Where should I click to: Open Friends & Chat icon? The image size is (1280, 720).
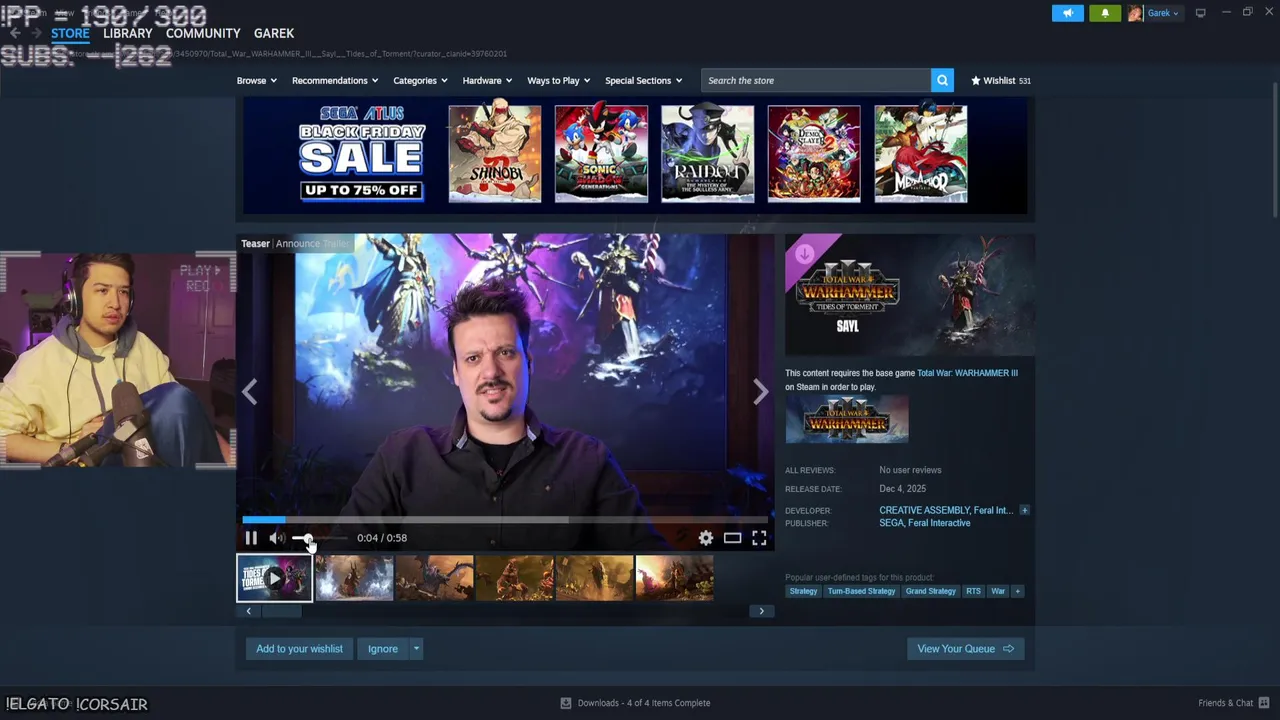(x=1264, y=703)
